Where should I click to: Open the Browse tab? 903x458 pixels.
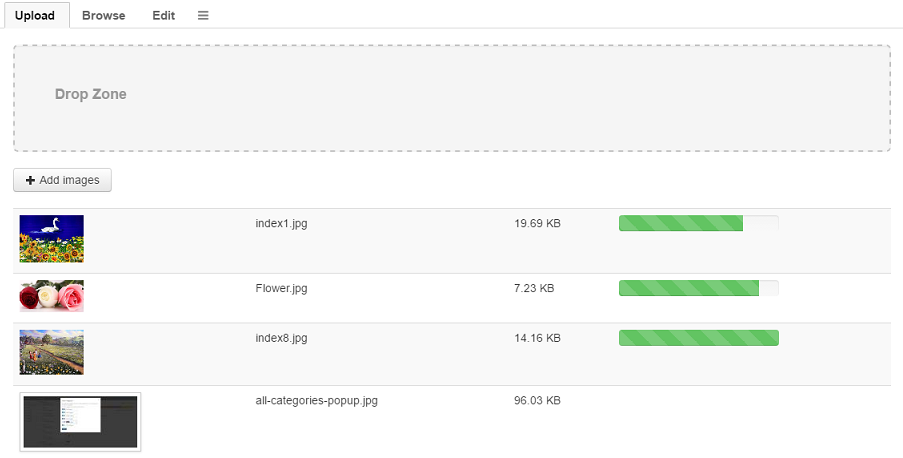point(104,16)
